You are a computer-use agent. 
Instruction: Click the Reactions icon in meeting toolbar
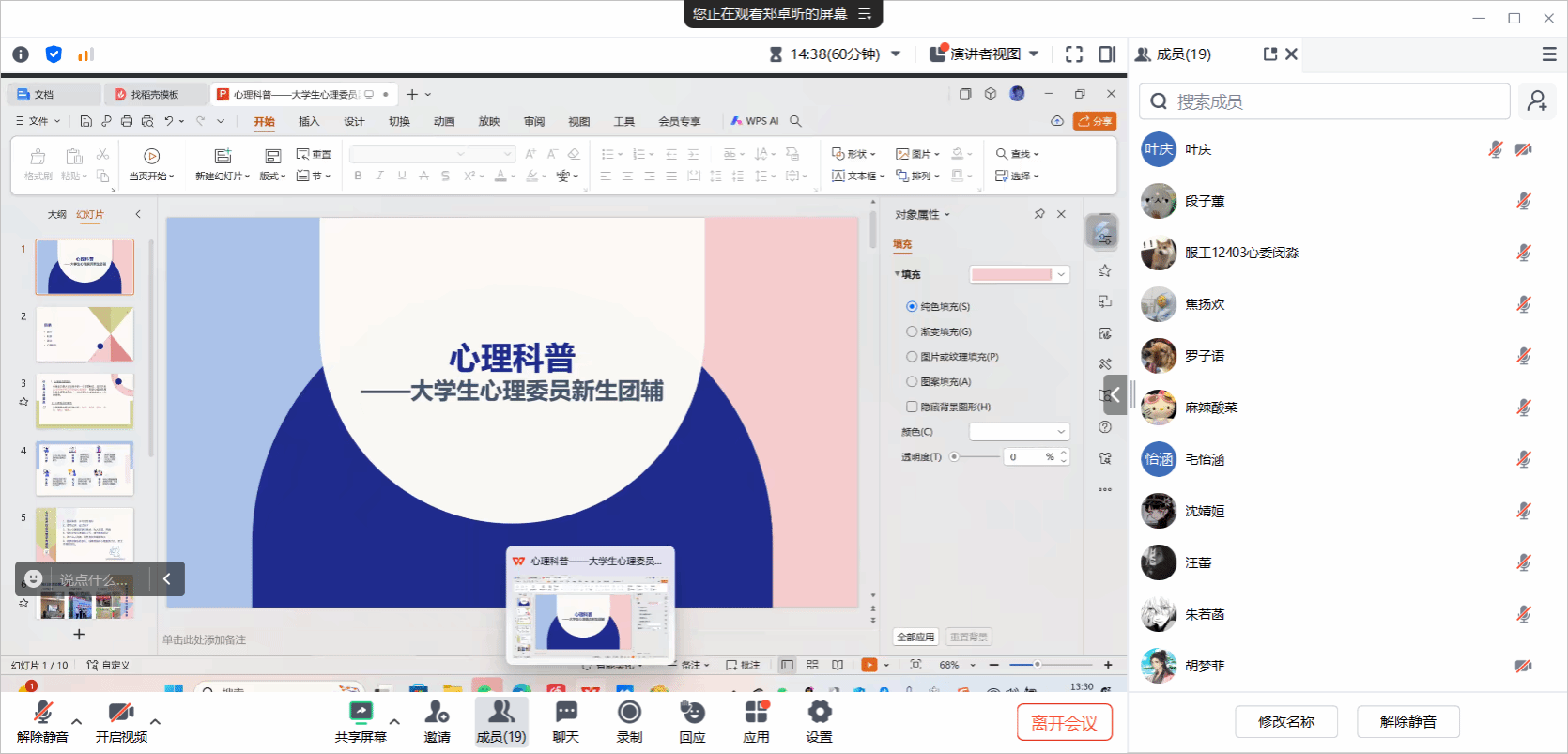[x=692, y=713]
